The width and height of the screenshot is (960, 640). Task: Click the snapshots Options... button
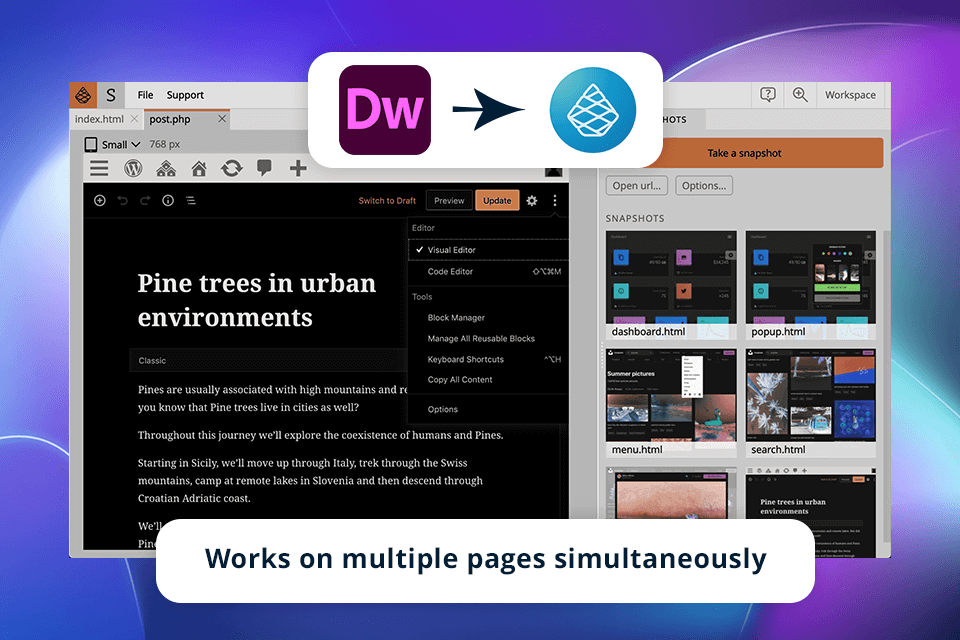[704, 186]
